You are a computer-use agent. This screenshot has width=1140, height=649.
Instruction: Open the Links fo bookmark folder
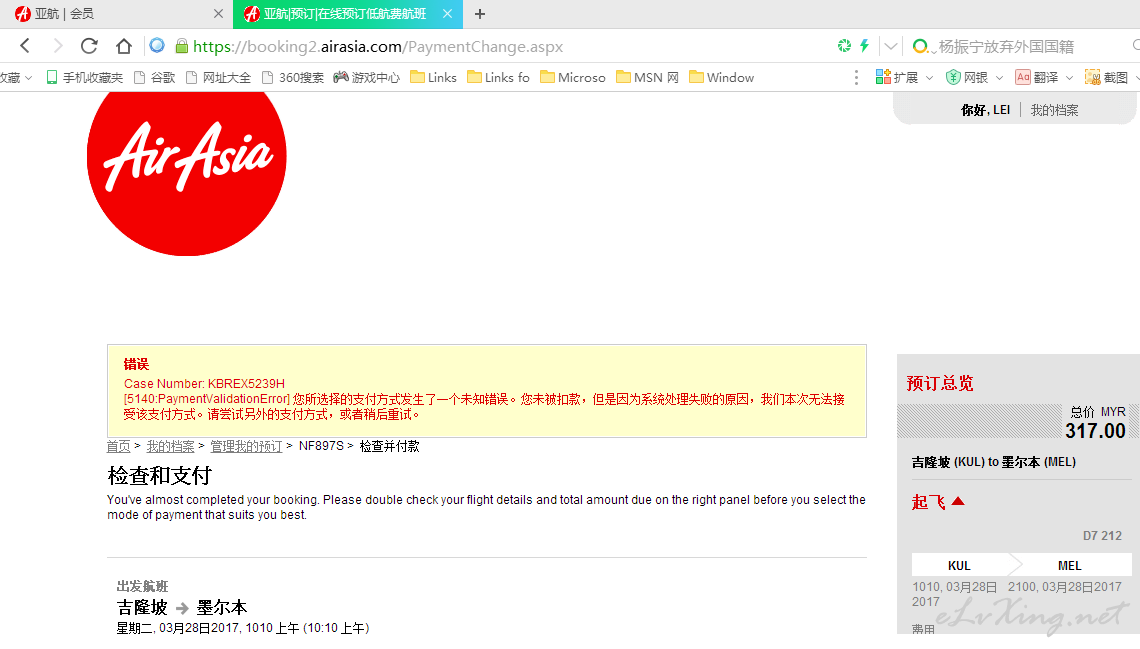pyautogui.click(x=498, y=77)
